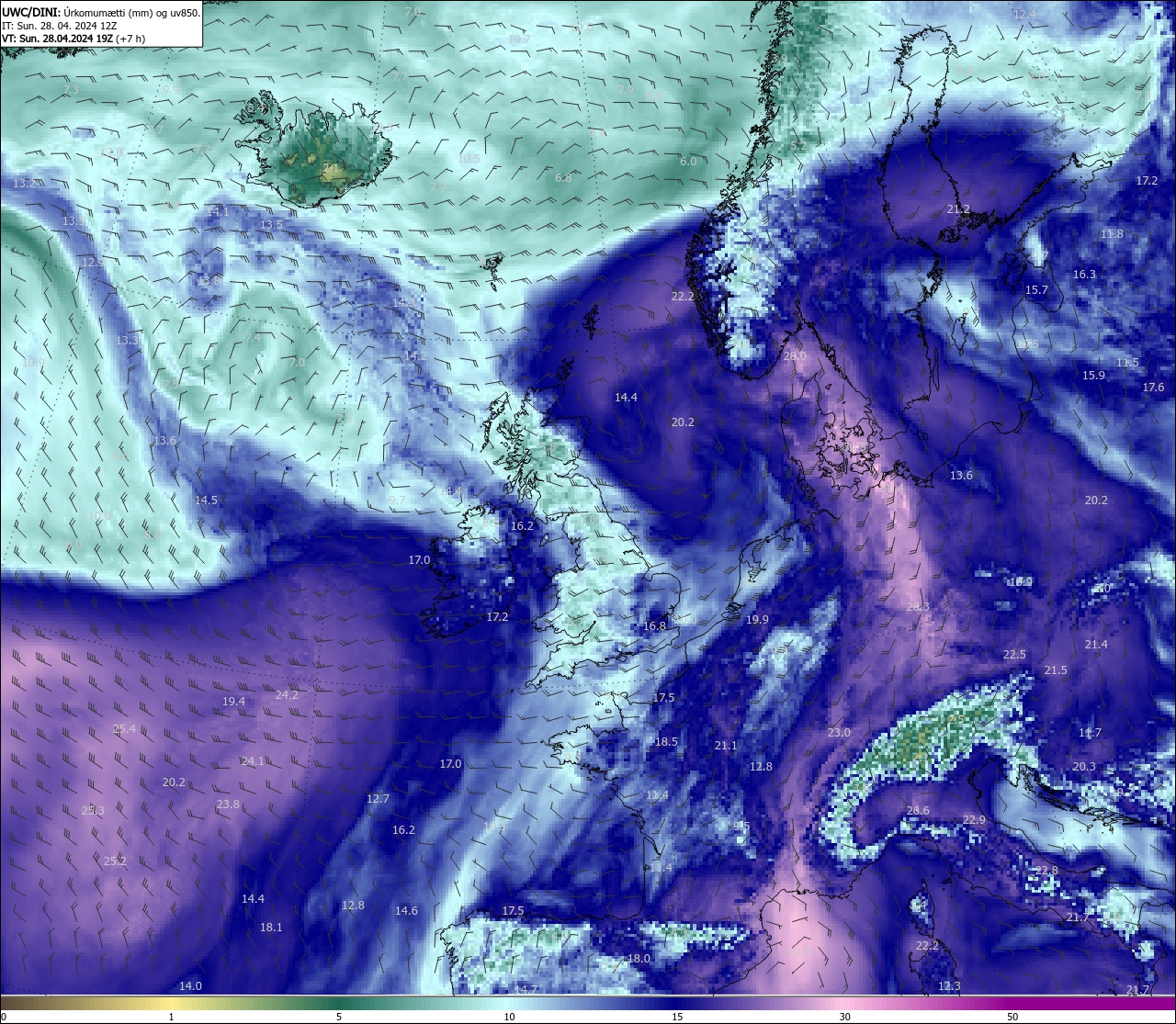Click the 16.3 value over the Baltic states

click(1084, 275)
